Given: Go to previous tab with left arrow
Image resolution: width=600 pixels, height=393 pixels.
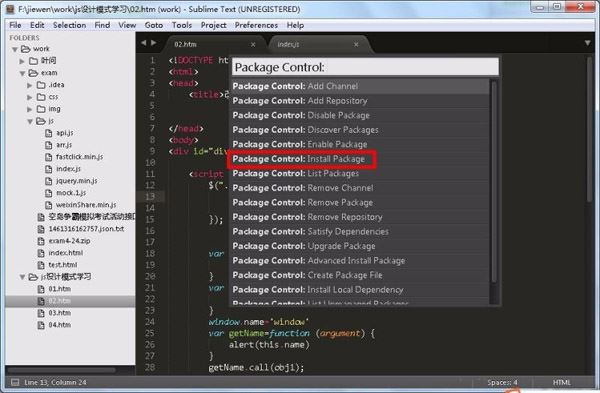Looking at the screenshot, I should pos(143,43).
